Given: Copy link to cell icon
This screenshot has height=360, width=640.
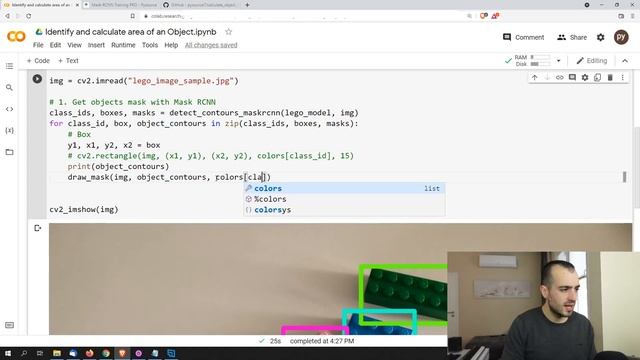Looking at the screenshot, I should [560, 78].
